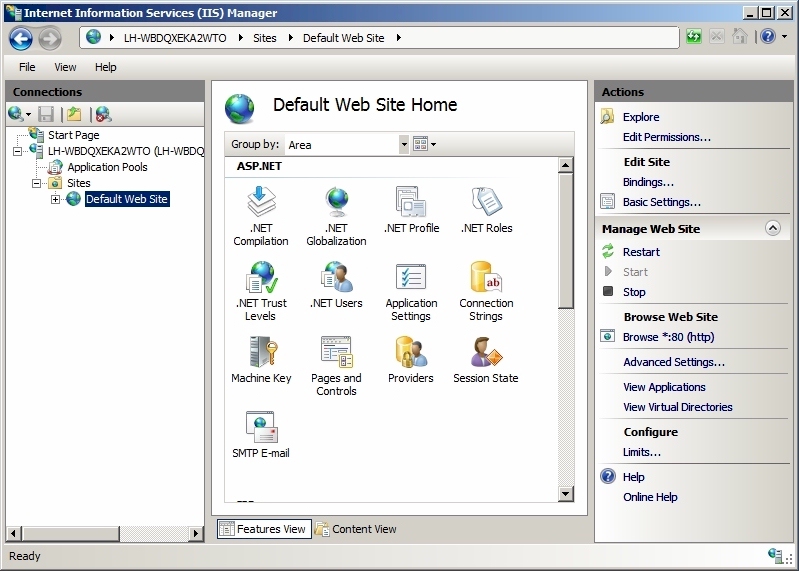
Task: Open the Help menu
Action: pos(105,67)
